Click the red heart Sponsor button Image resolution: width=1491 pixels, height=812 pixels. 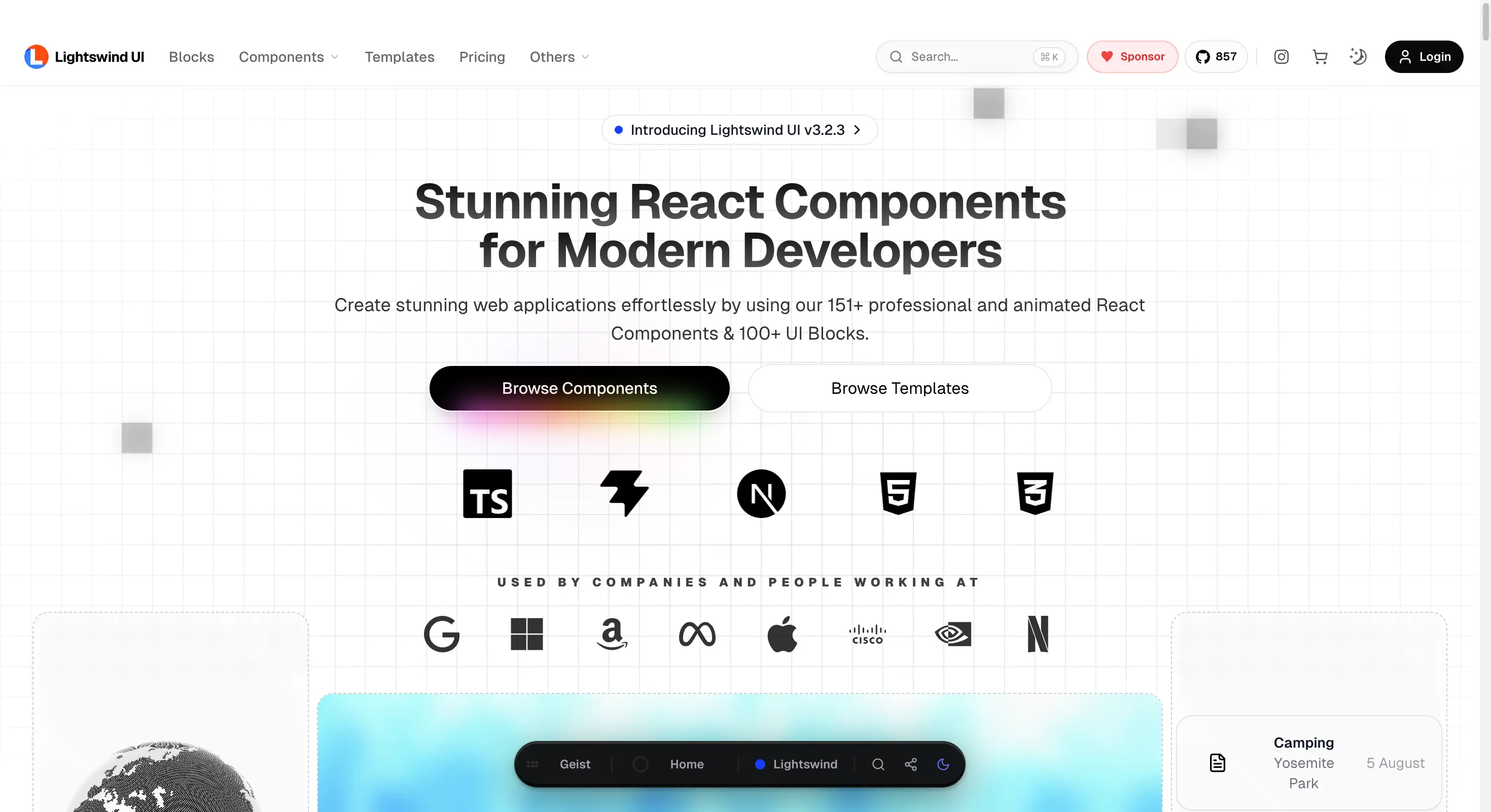click(1132, 57)
